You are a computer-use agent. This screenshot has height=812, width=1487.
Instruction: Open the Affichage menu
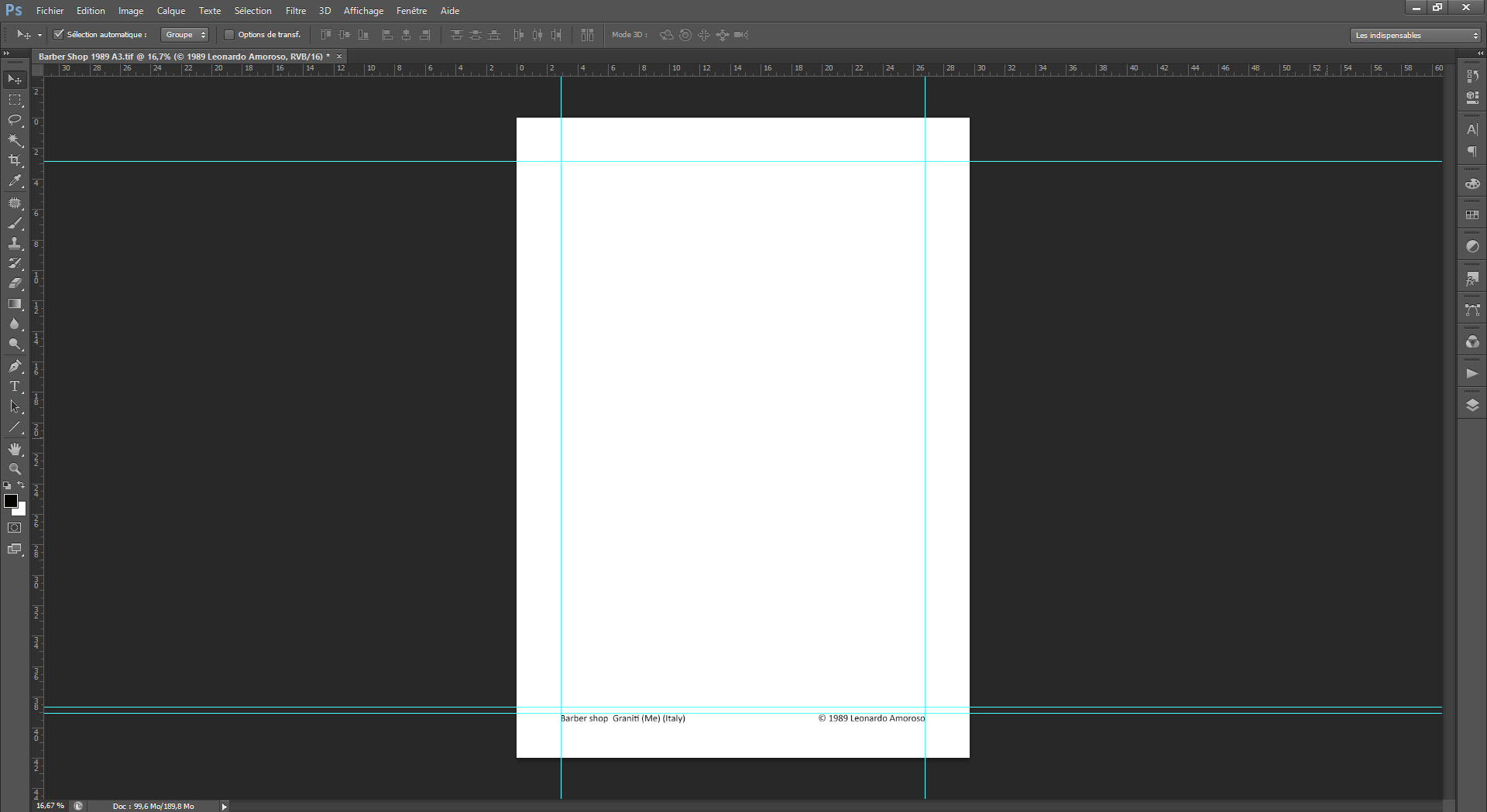[x=363, y=11]
